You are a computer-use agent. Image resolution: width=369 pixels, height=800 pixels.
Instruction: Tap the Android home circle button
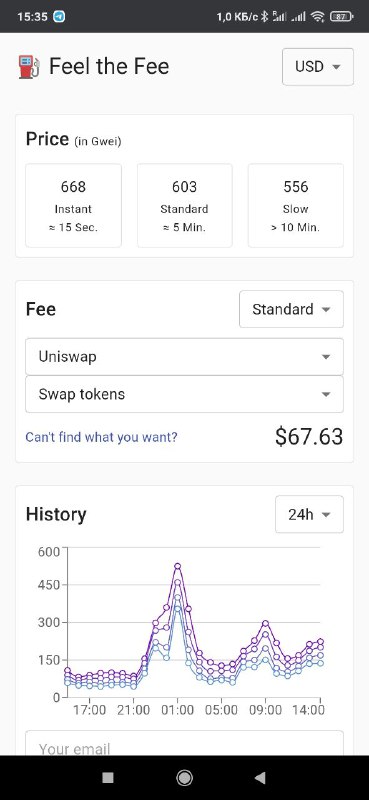pos(184,778)
